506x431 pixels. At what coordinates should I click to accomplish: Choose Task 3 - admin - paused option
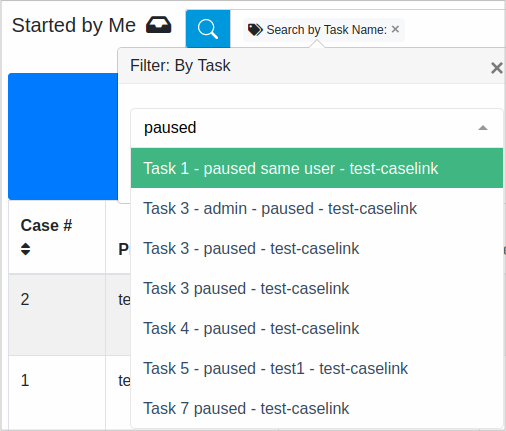tap(317, 208)
